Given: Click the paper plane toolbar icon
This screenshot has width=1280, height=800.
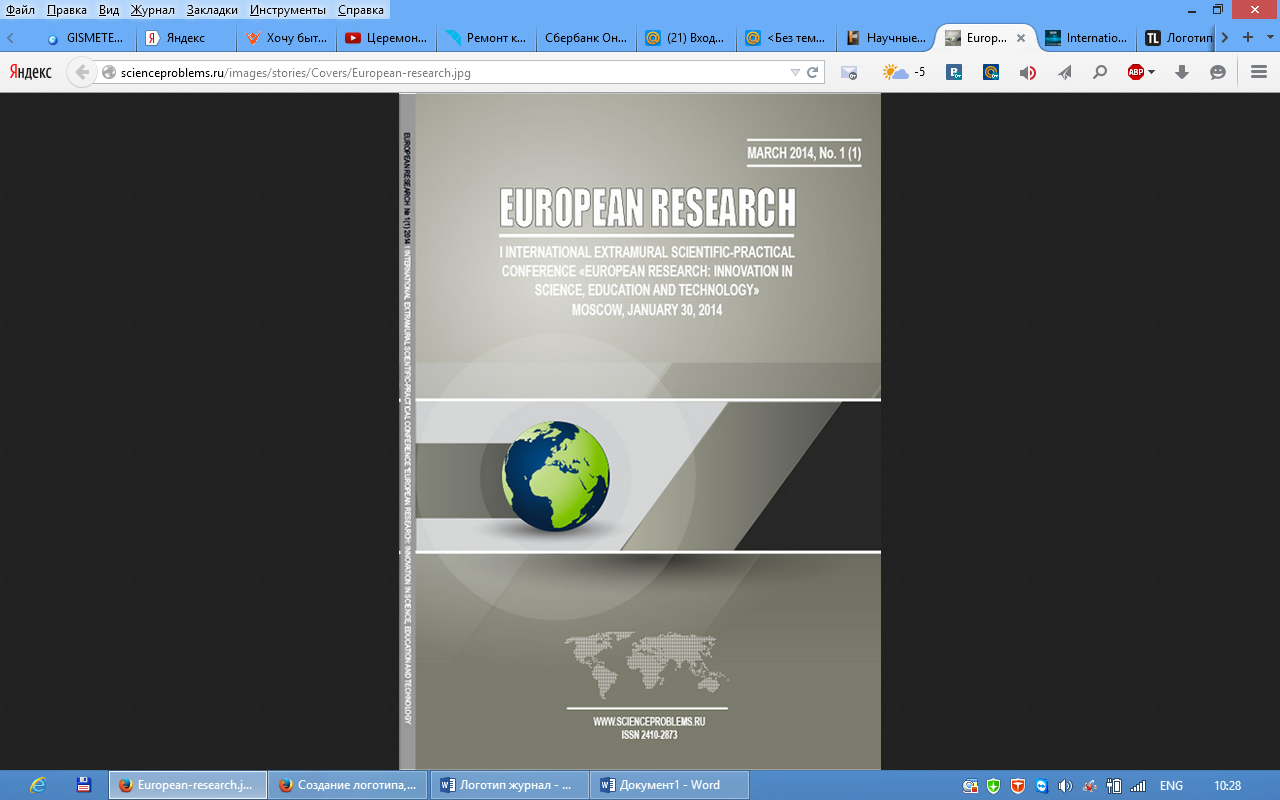Looking at the screenshot, I should point(1065,72).
